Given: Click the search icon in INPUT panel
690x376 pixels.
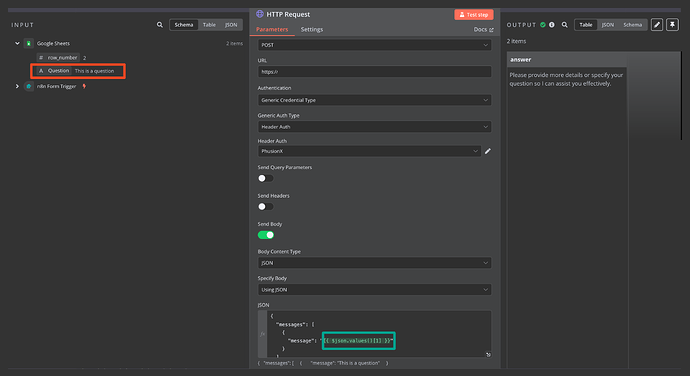Looking at the screenshot, I should [160, 25].
